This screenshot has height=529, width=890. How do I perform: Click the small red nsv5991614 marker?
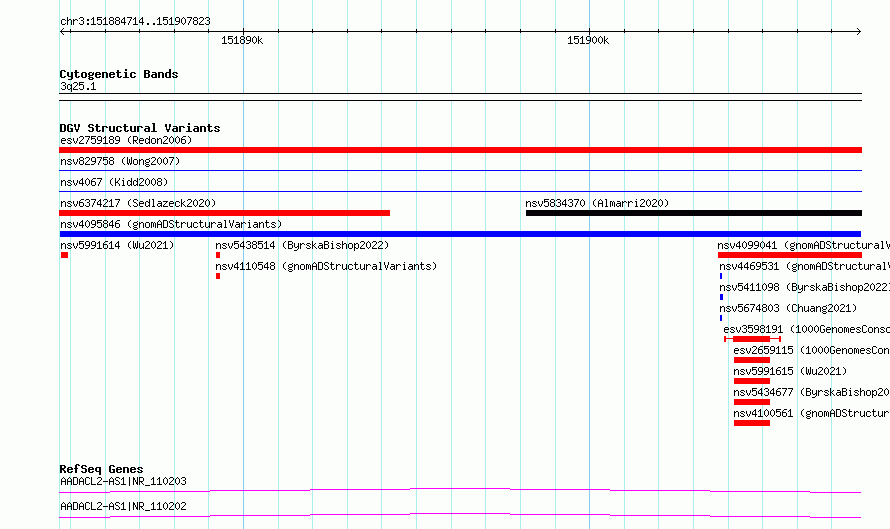click(x=64, y=255)
